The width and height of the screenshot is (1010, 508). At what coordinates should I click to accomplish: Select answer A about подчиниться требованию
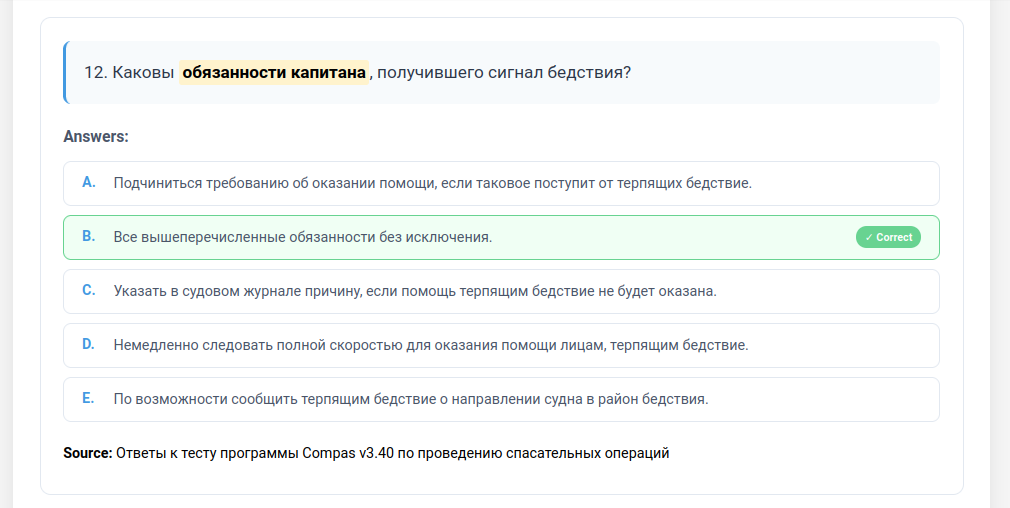pyautogui.click(x=432, y=183)
